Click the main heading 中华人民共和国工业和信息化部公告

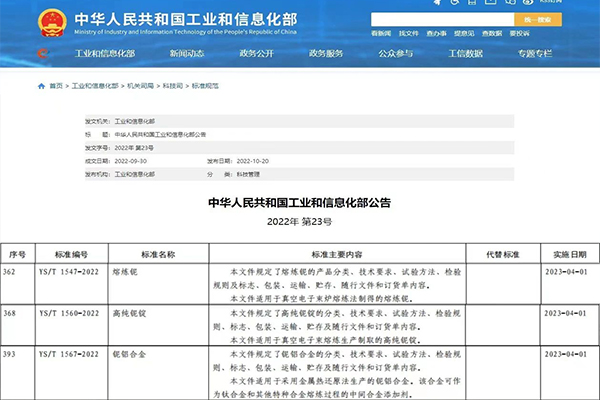click(x=300, y=202)
